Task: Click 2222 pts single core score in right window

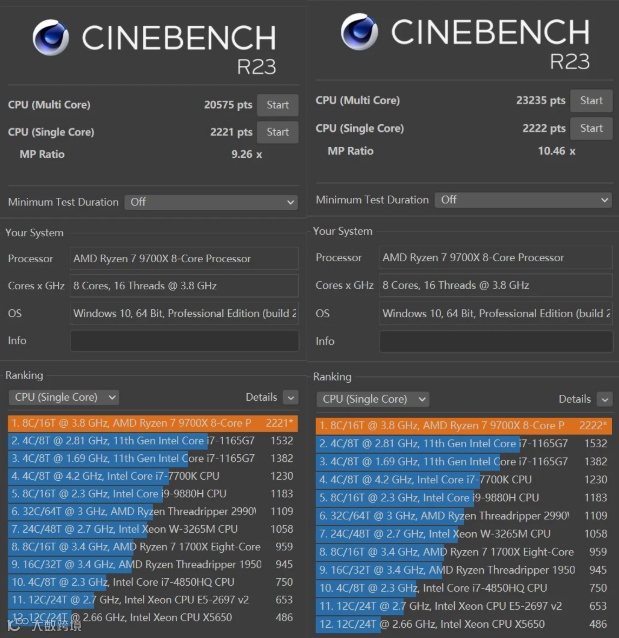Action: coord(544,129)
